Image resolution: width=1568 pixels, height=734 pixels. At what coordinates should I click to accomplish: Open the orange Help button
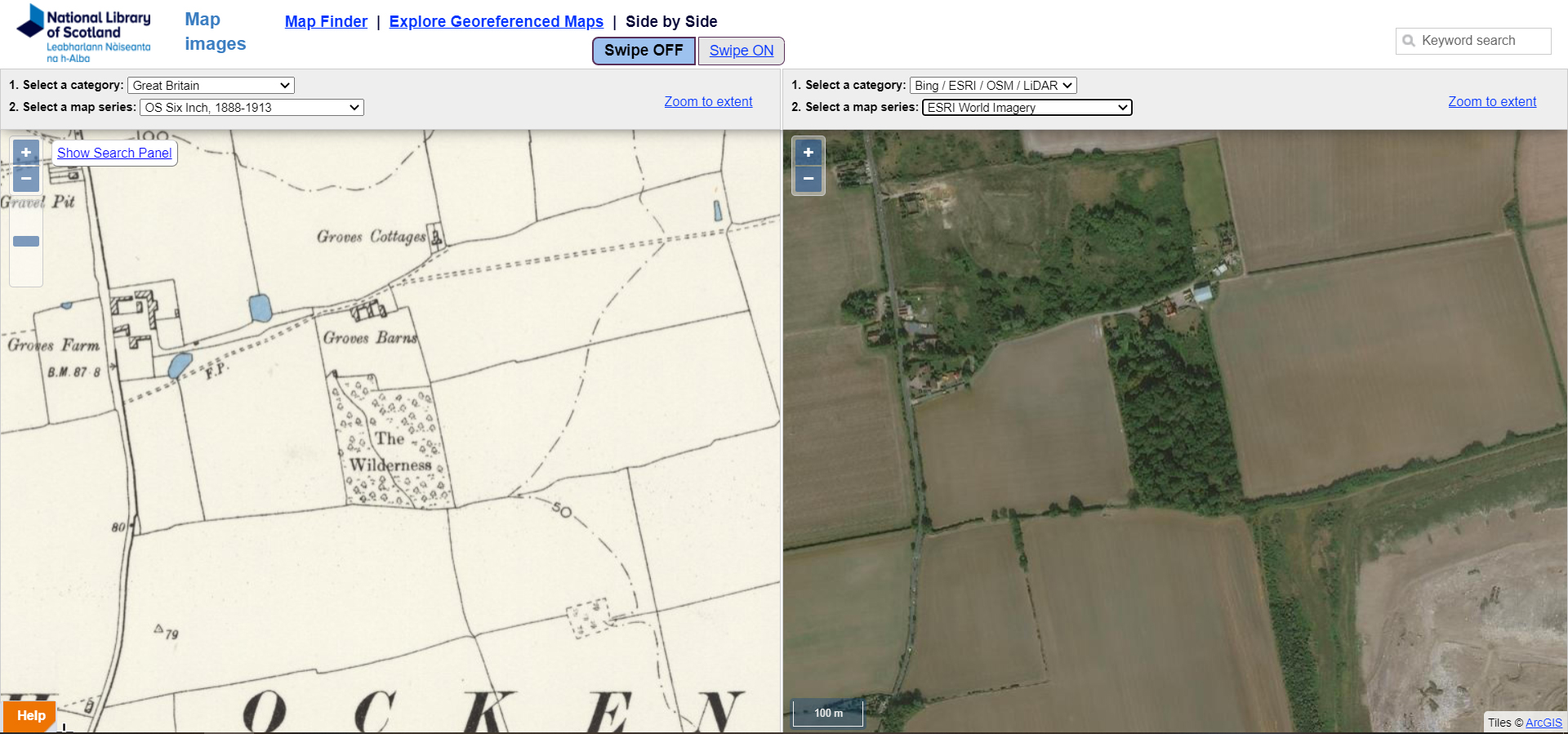point(30,716)
